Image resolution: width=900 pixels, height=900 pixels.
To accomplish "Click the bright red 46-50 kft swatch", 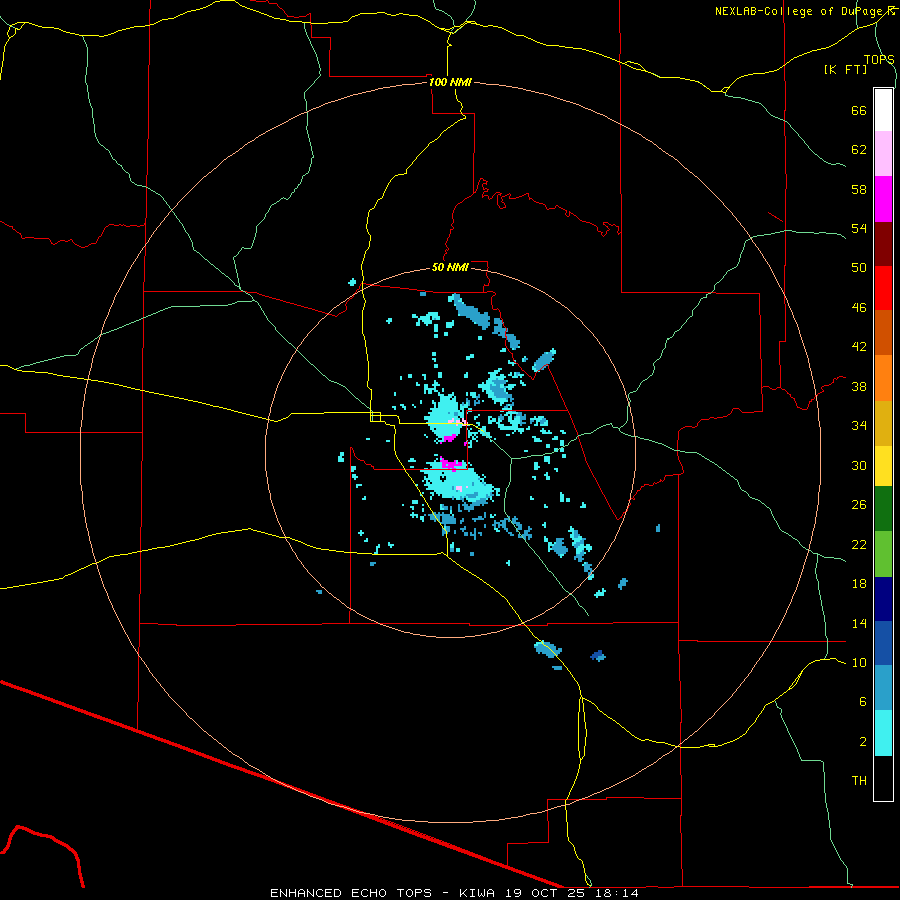I will tap(883, 288).
